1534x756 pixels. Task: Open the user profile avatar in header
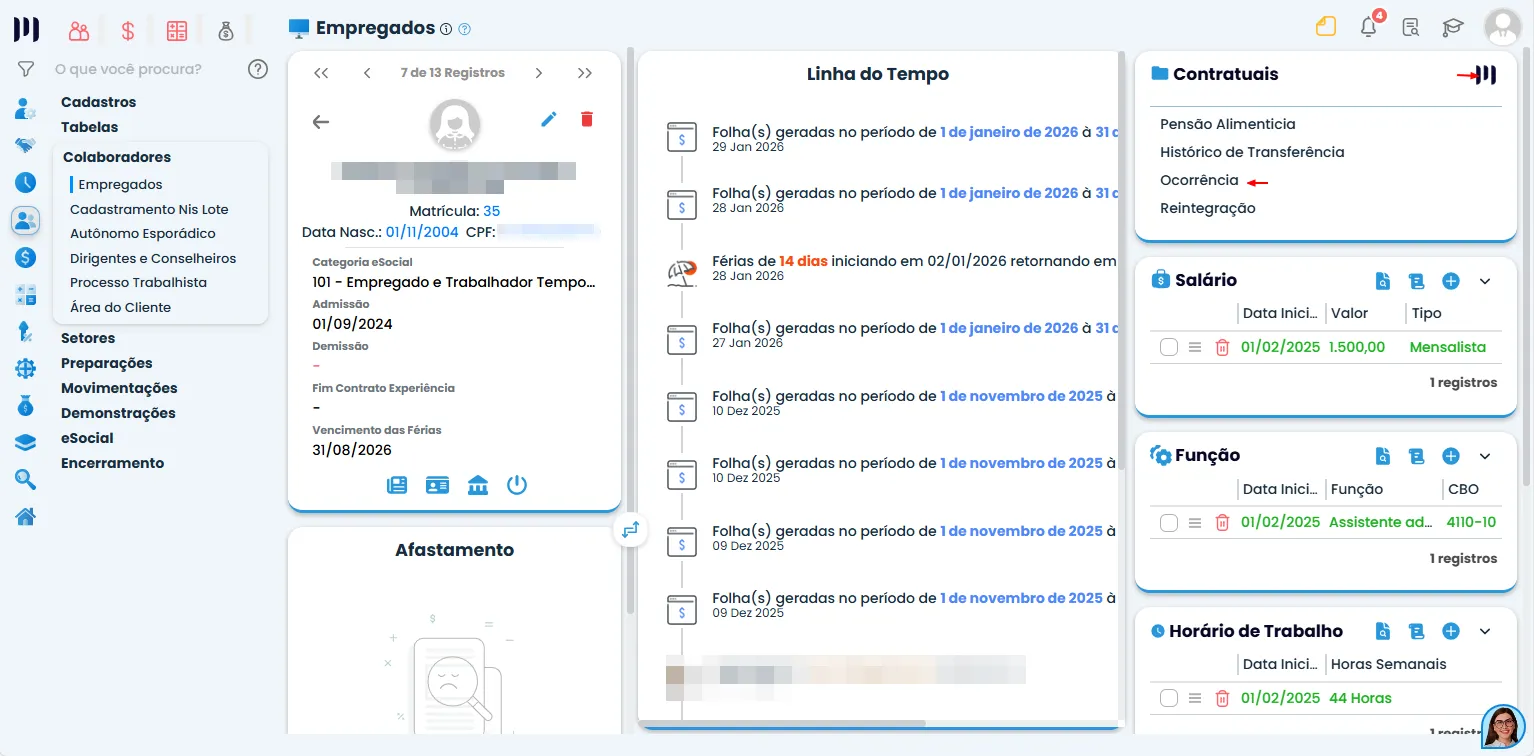point(1502,28)
